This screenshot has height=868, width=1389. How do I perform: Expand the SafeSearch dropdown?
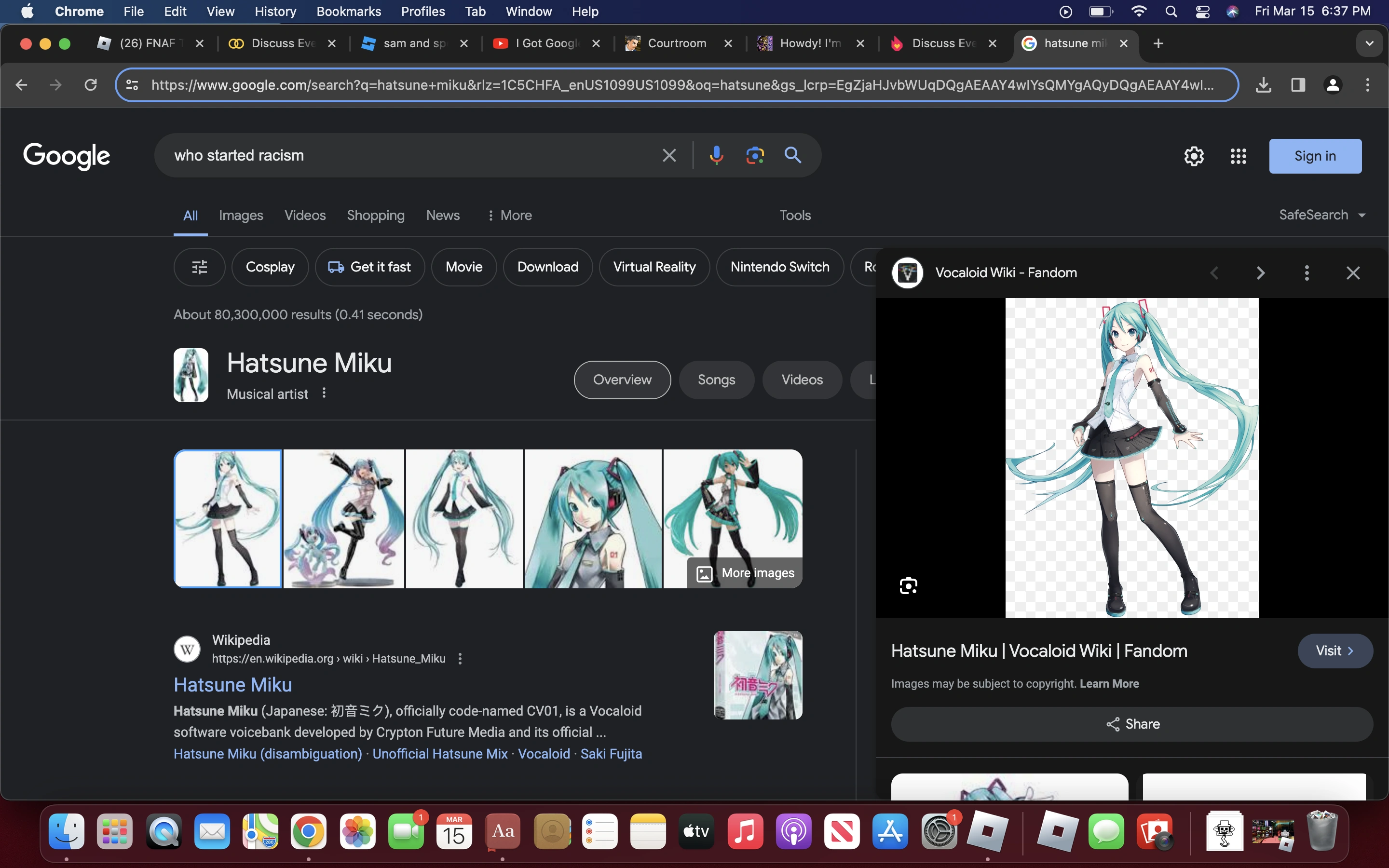[1322, 215]
